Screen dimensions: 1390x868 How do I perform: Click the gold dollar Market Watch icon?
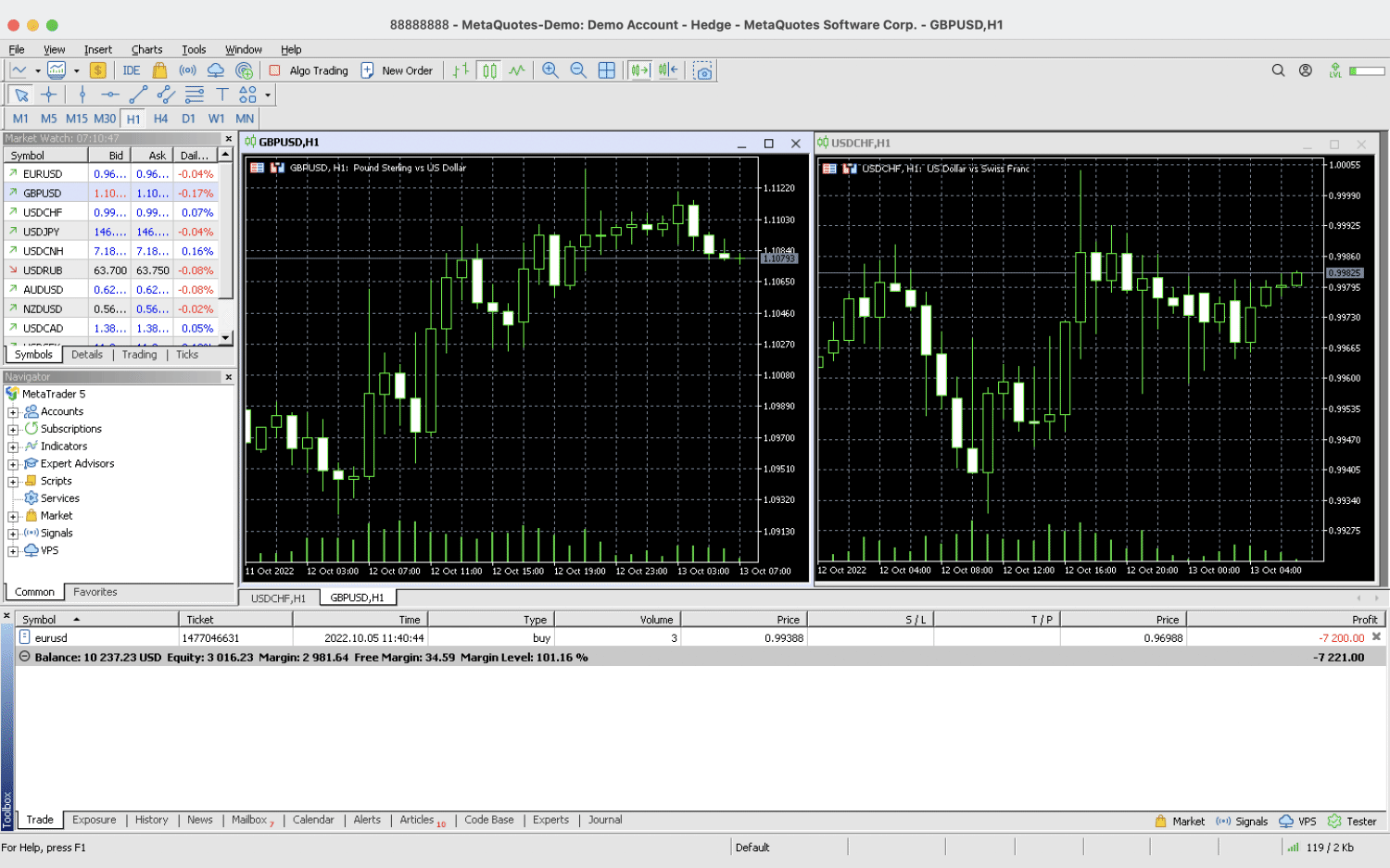pyautogui.click(x=97, y=70)
